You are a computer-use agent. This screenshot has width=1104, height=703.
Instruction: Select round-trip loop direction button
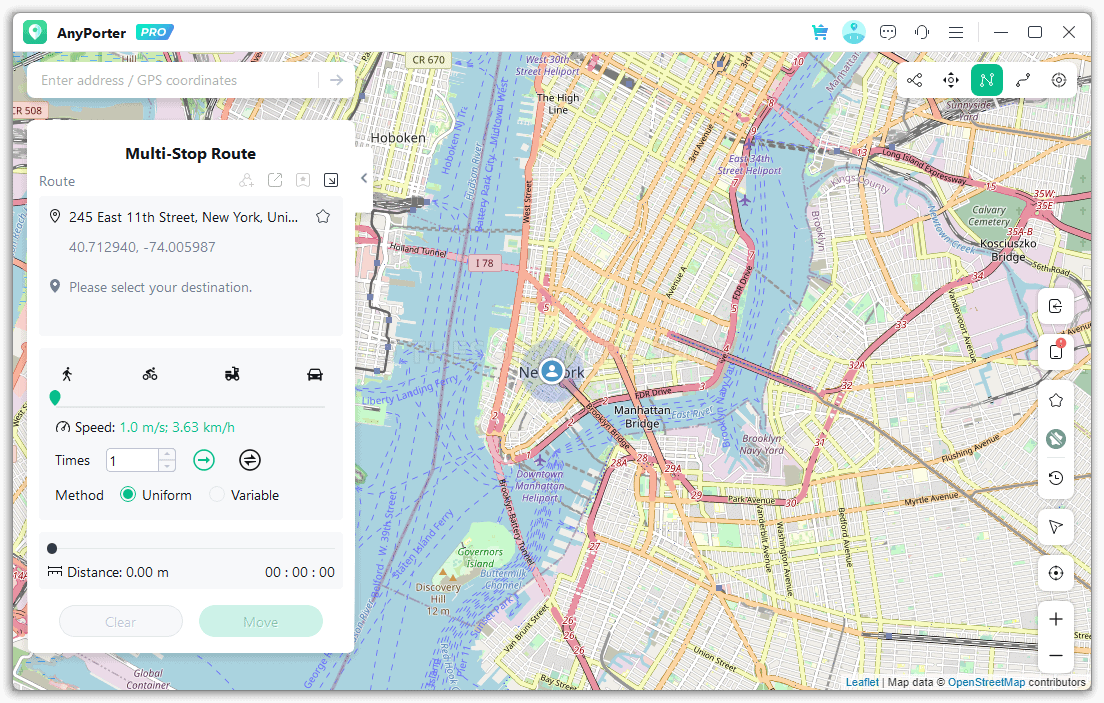(x=250, y=461)
